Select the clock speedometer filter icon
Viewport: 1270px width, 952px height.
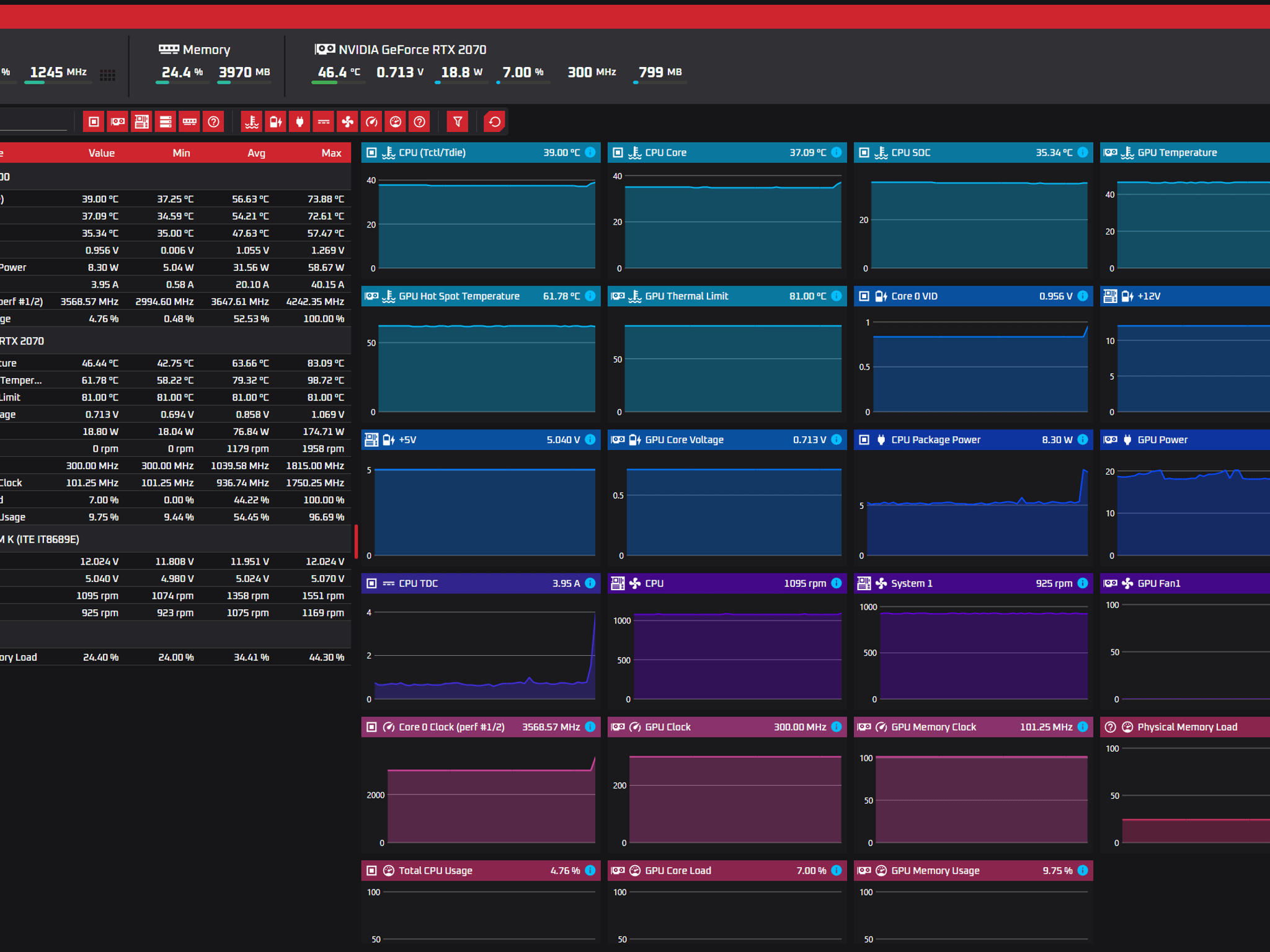point(371,122)
